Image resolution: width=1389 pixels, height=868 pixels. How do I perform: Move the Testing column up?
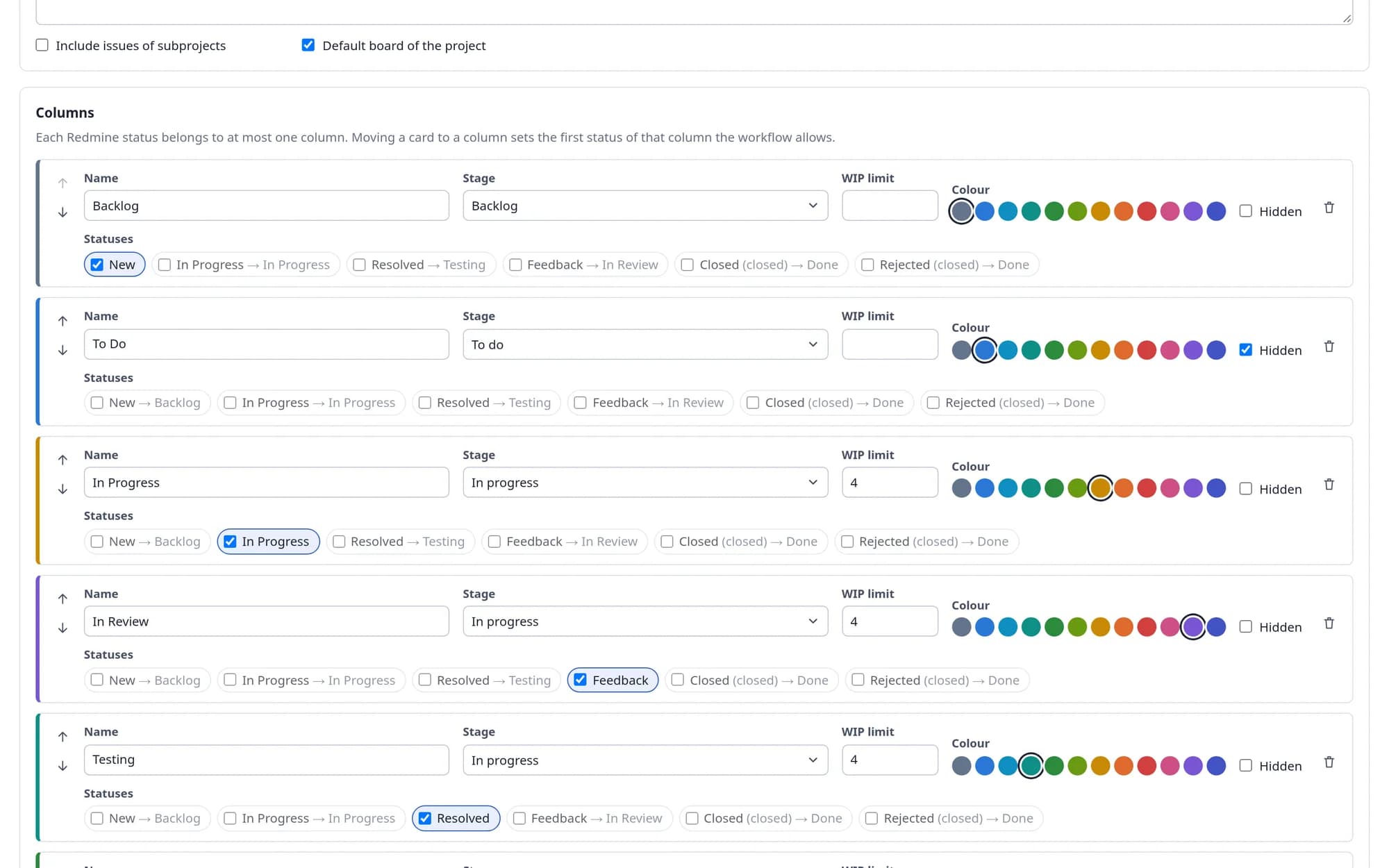(x=63, y=736)
